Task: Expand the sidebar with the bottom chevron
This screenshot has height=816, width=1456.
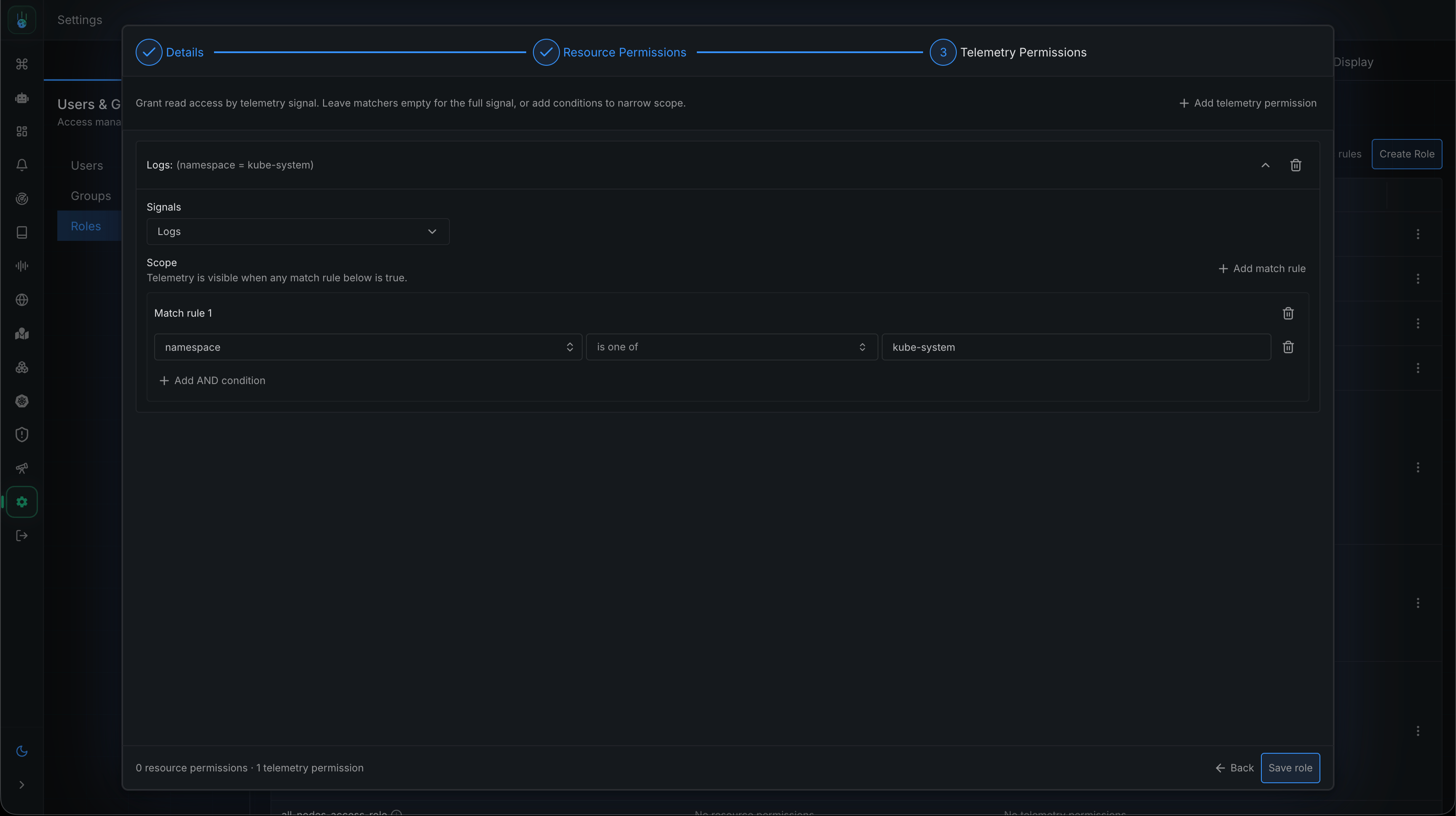Action: [21, 785]
